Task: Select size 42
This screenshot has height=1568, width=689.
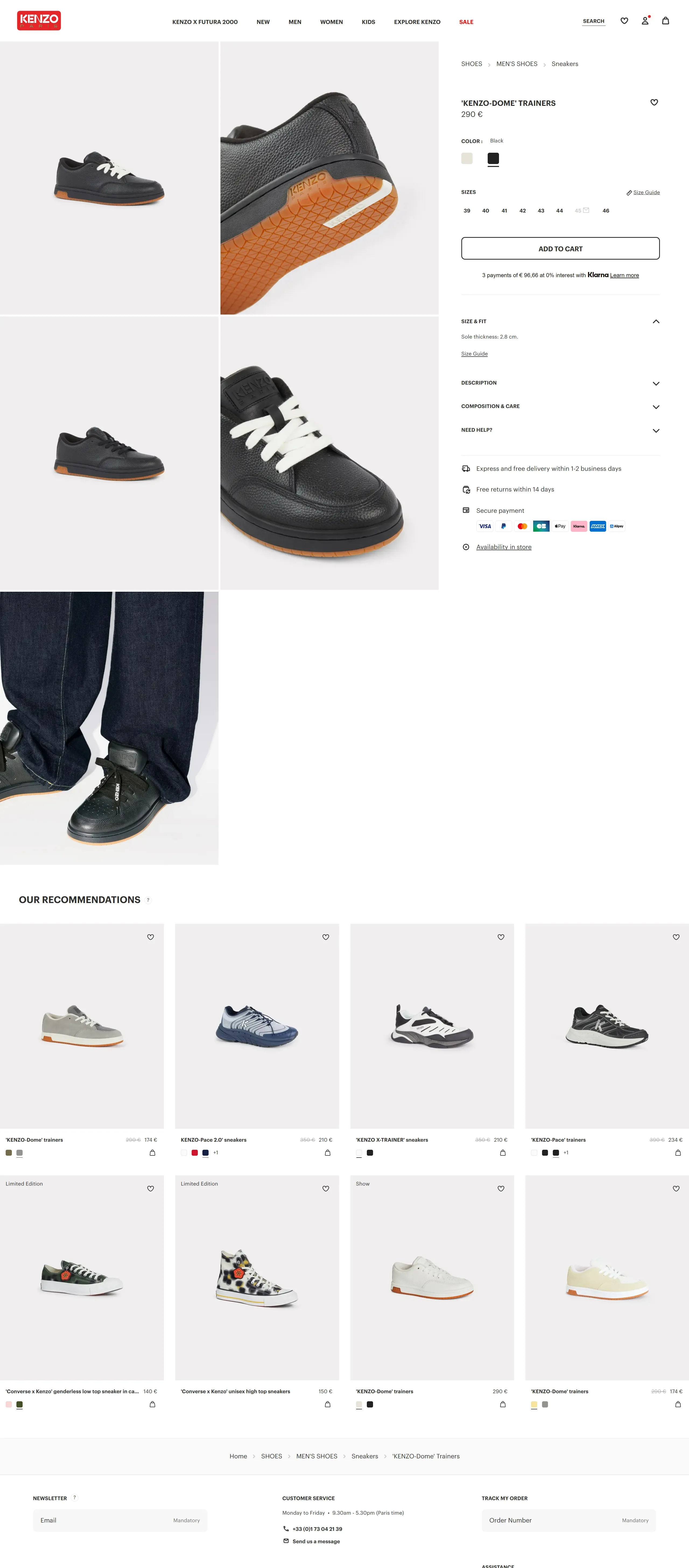Action: 522,211
